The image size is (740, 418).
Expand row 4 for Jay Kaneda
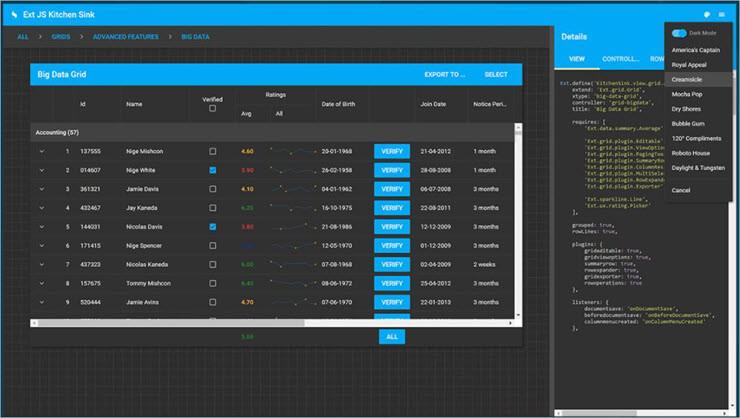(42, 208)
